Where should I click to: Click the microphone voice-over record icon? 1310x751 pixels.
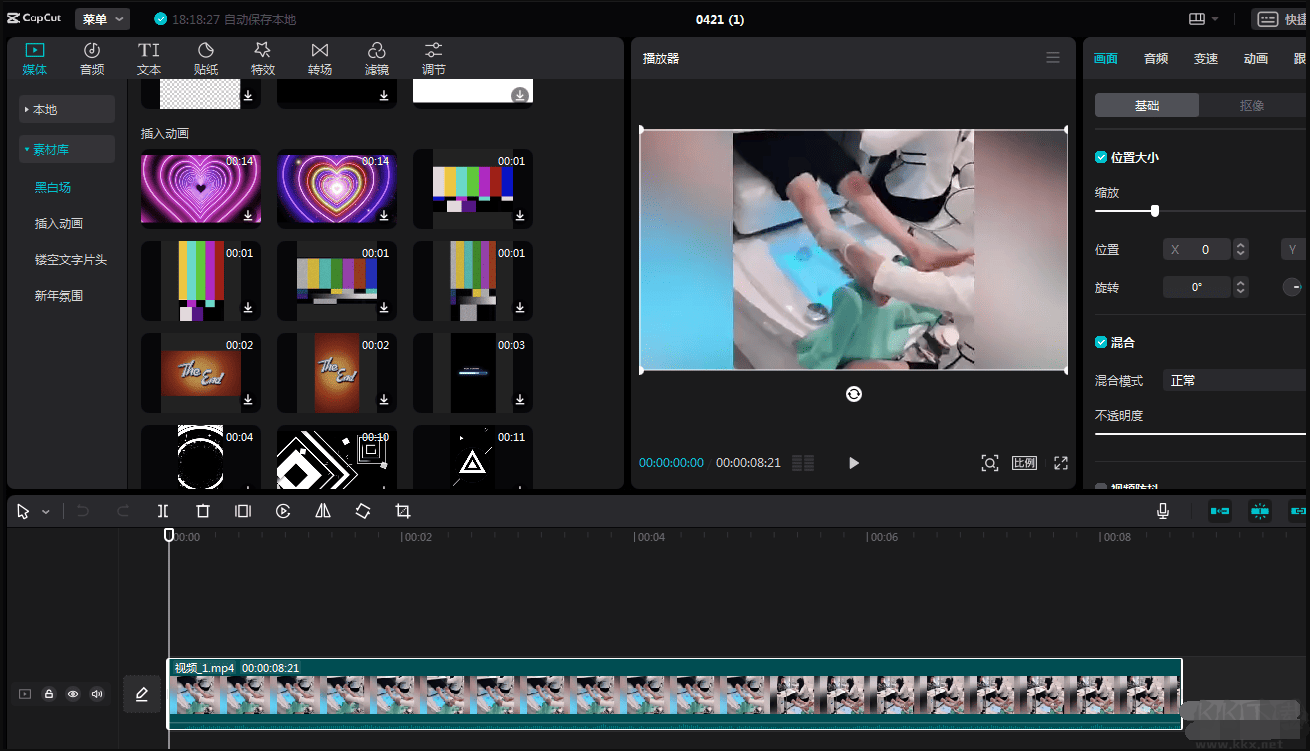1163,511
